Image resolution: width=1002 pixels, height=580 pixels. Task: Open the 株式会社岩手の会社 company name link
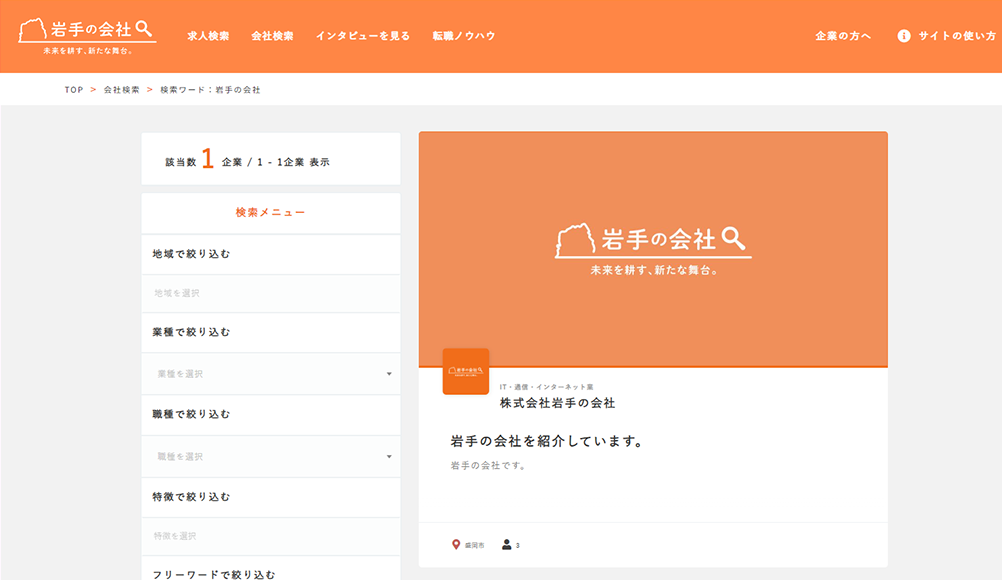pos(557,403)
